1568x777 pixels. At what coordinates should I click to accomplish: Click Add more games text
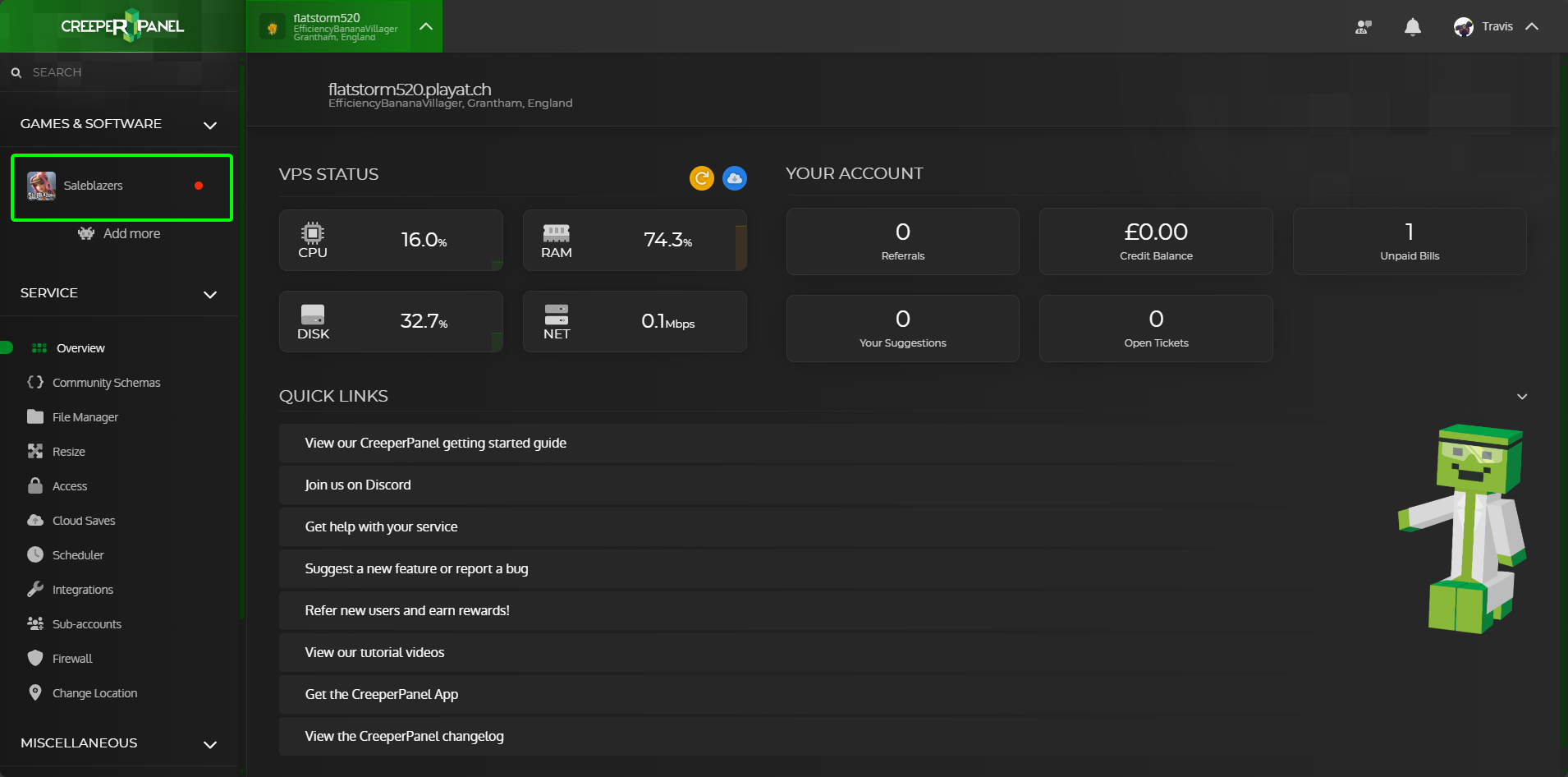point(132,233)
